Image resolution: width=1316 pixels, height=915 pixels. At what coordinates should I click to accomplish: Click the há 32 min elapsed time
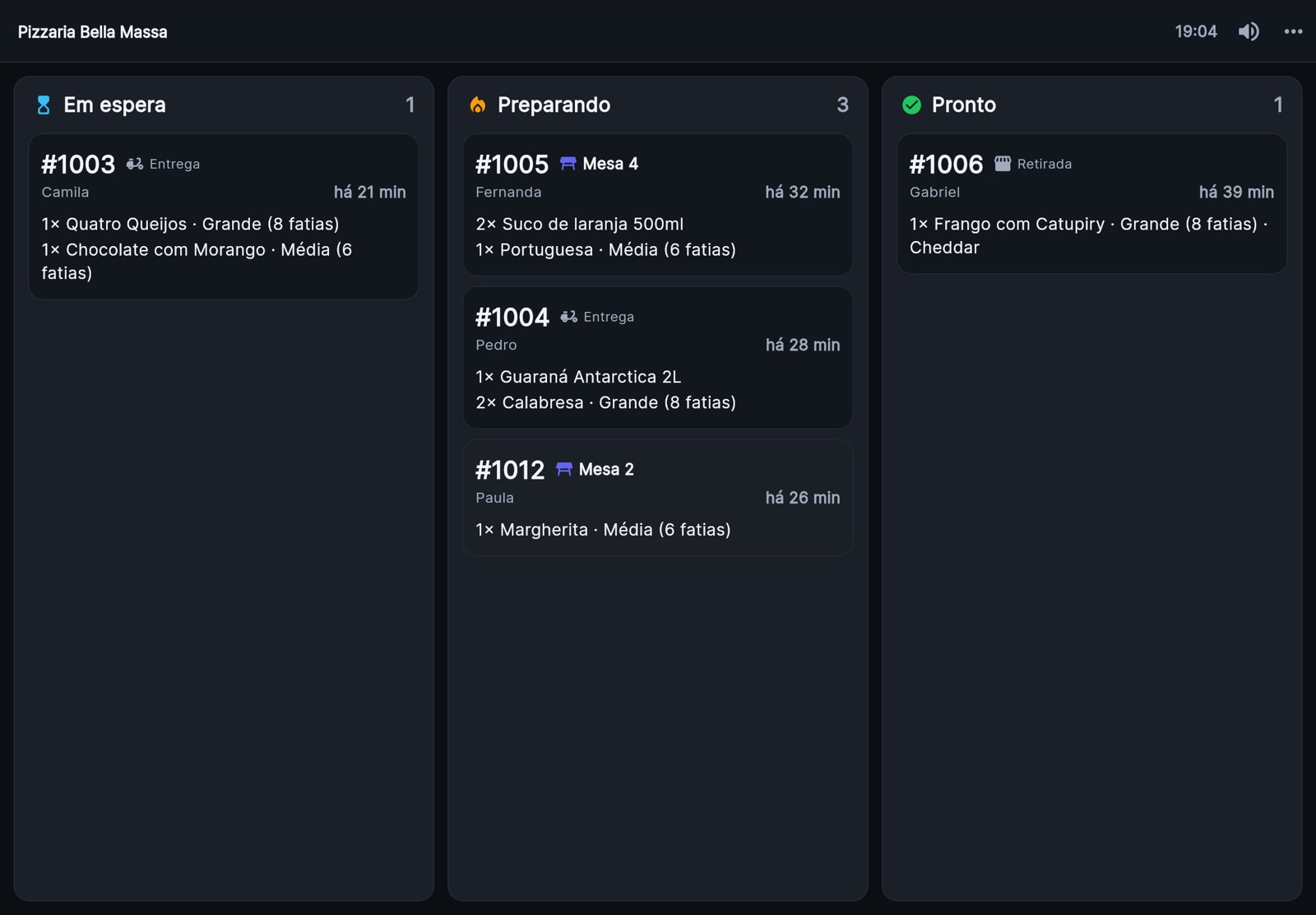[x=803, y=192]
